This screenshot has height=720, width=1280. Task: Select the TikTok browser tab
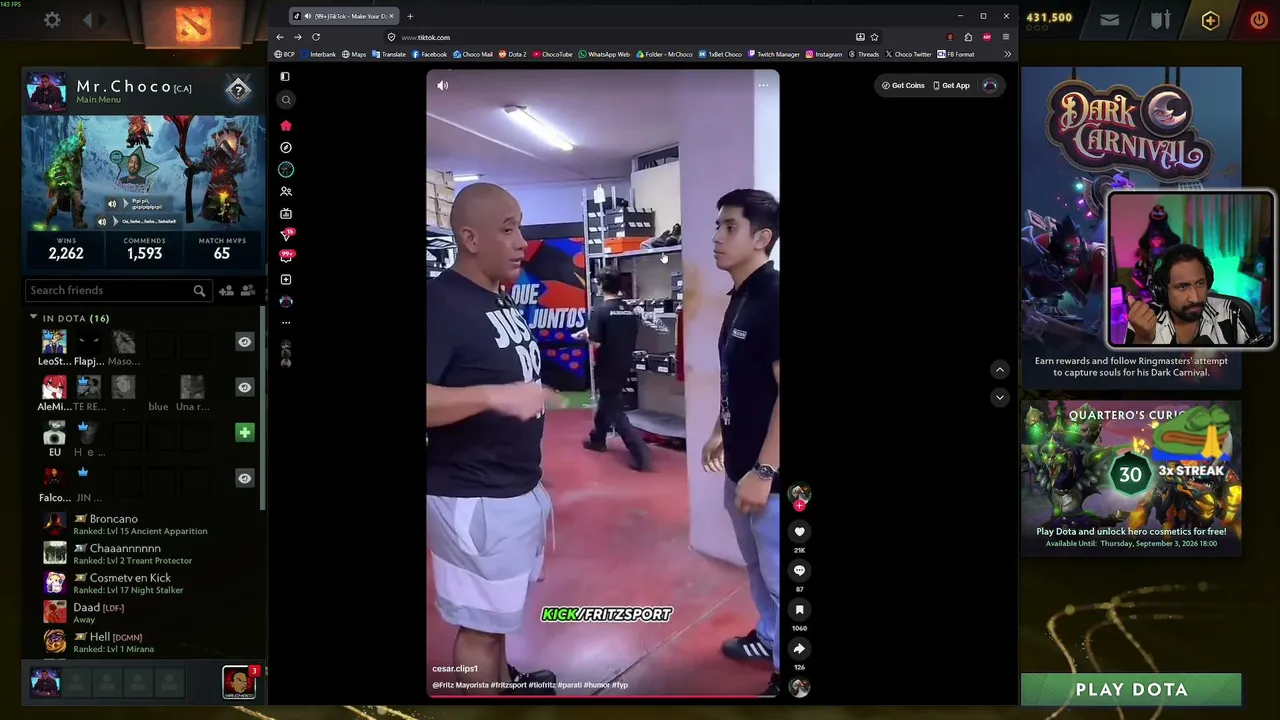[344, 16]
